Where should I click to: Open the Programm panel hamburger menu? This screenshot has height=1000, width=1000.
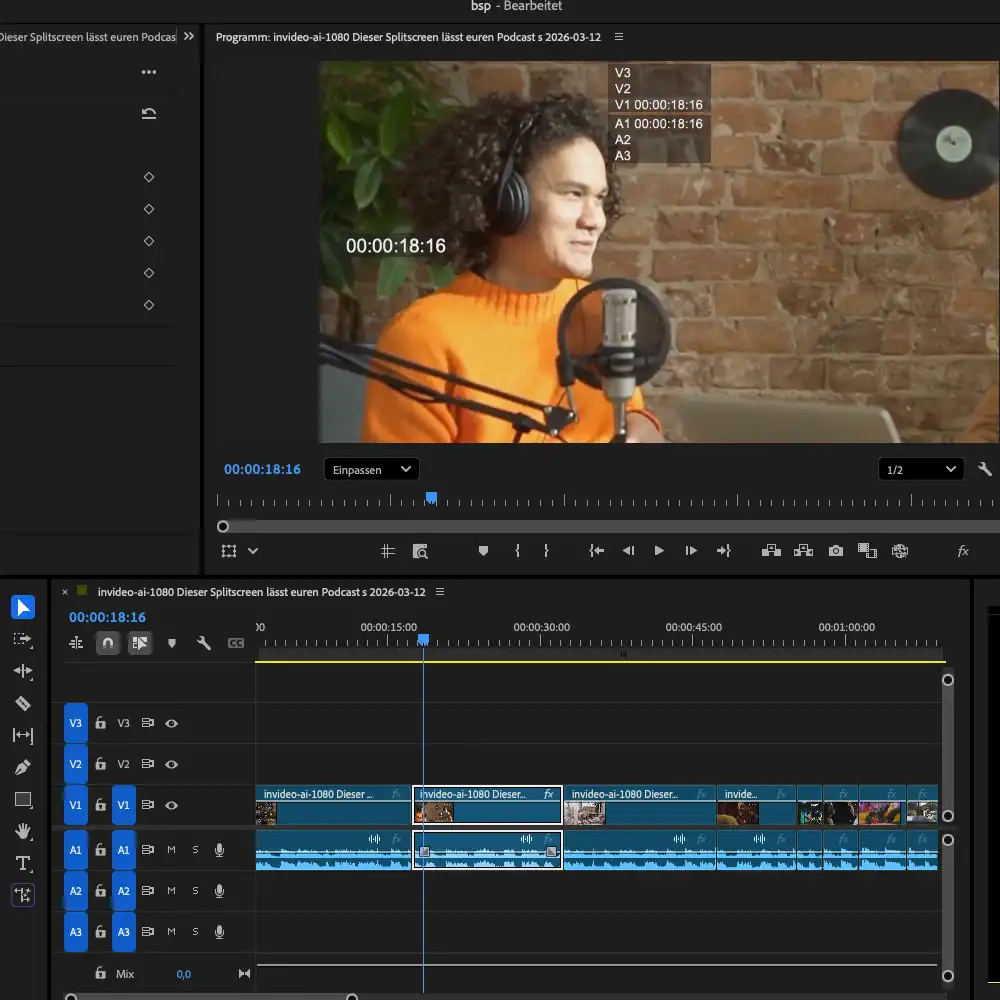pyautogui.click(x=618, y=37)
